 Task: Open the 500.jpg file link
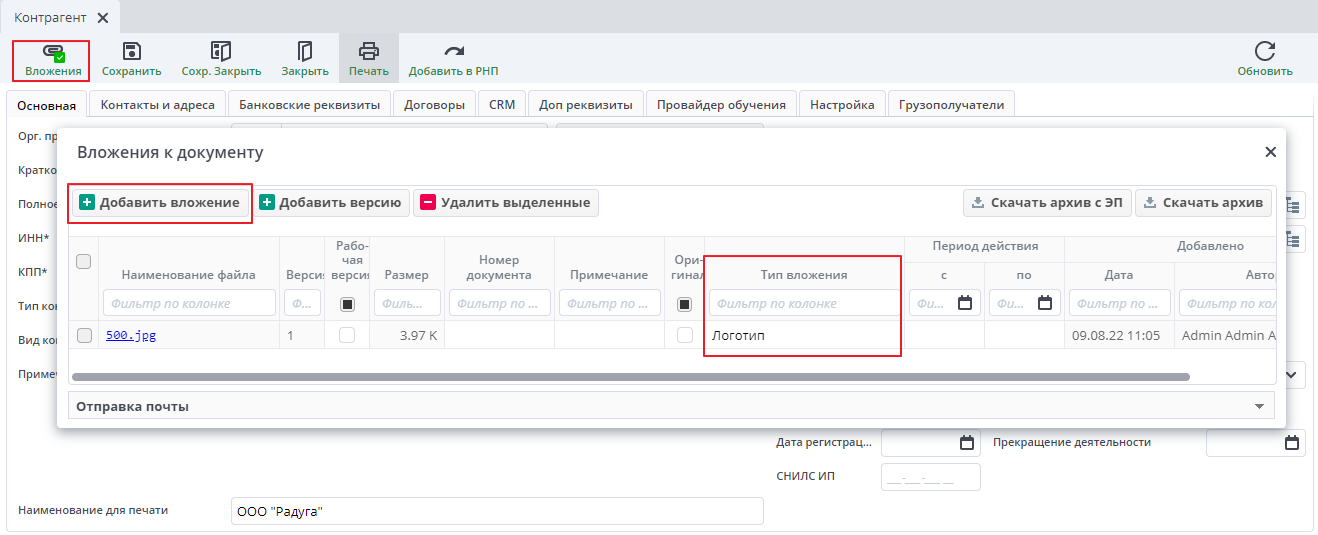click(x=131, y=336)
